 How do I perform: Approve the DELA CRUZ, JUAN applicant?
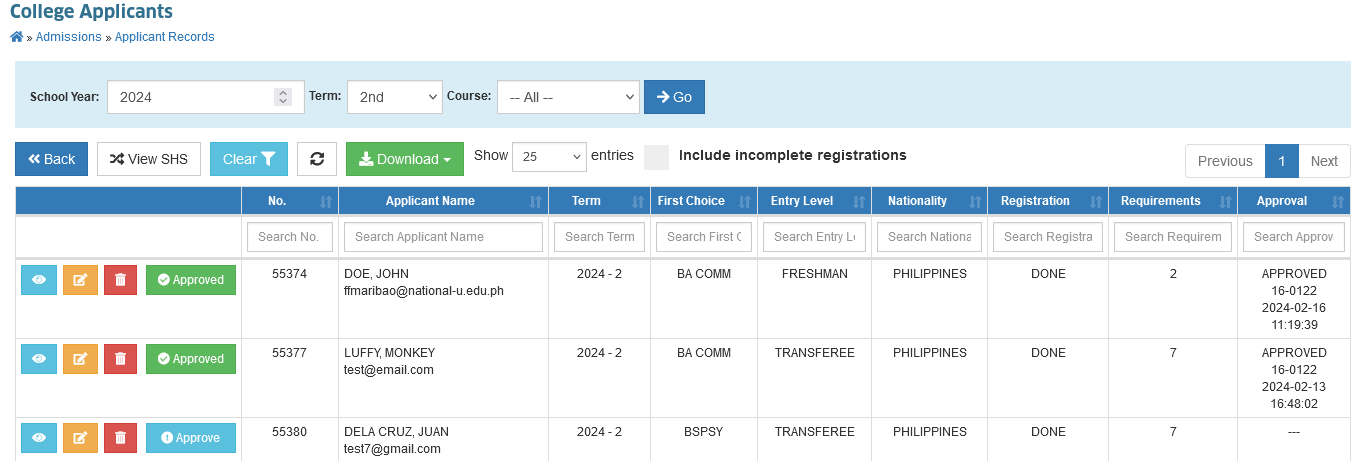coord(190,438)
